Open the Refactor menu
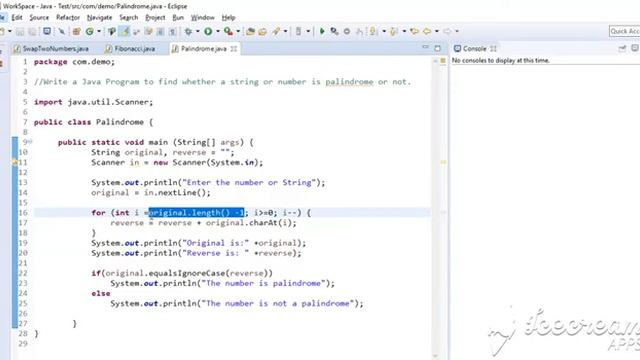Viewport: 640px width, 360px height. coord(68,18)
